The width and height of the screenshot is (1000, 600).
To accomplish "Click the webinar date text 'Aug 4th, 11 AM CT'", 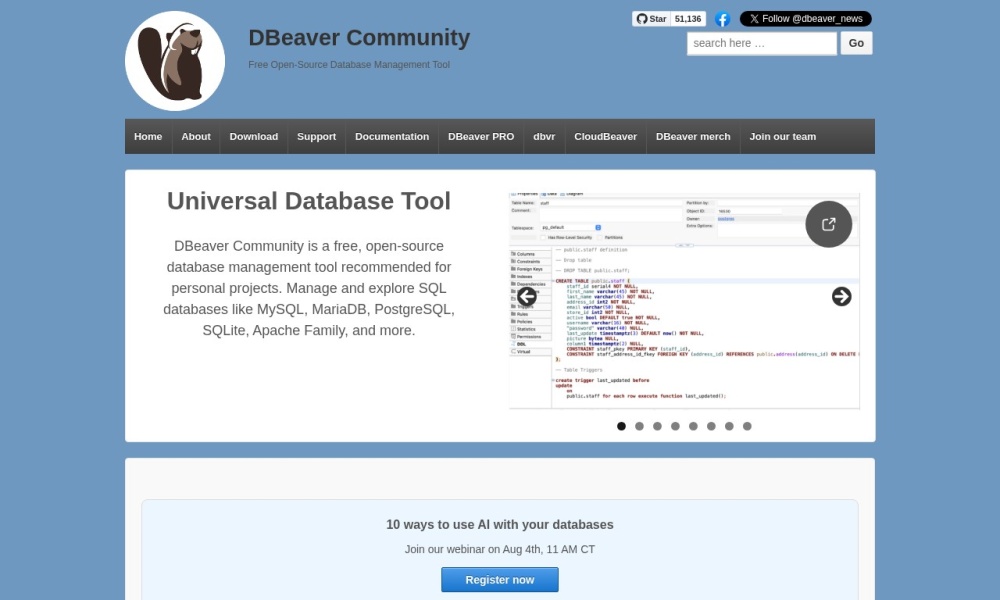I will pos(548,549).
